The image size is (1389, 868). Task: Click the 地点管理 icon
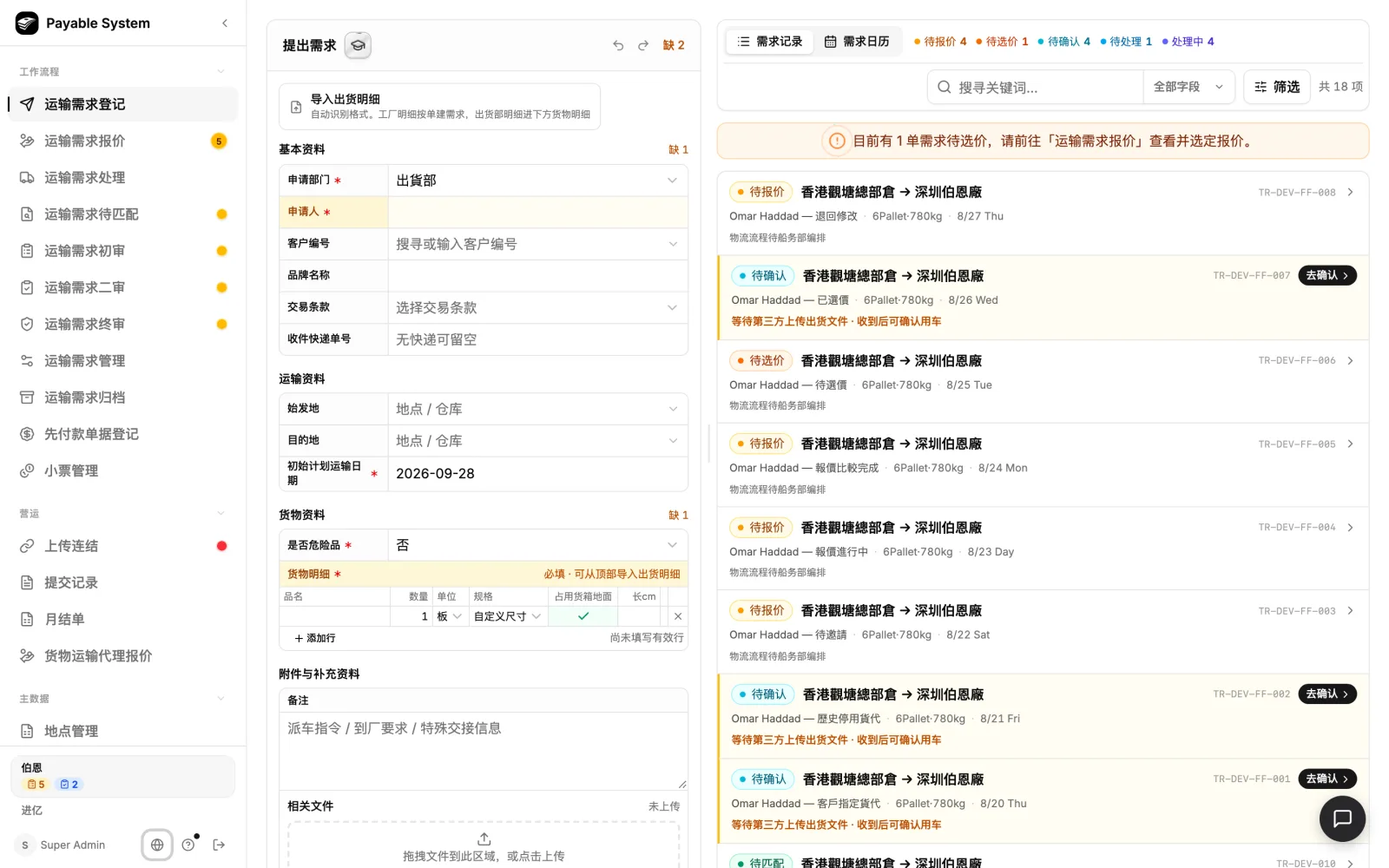click(27, 731)
